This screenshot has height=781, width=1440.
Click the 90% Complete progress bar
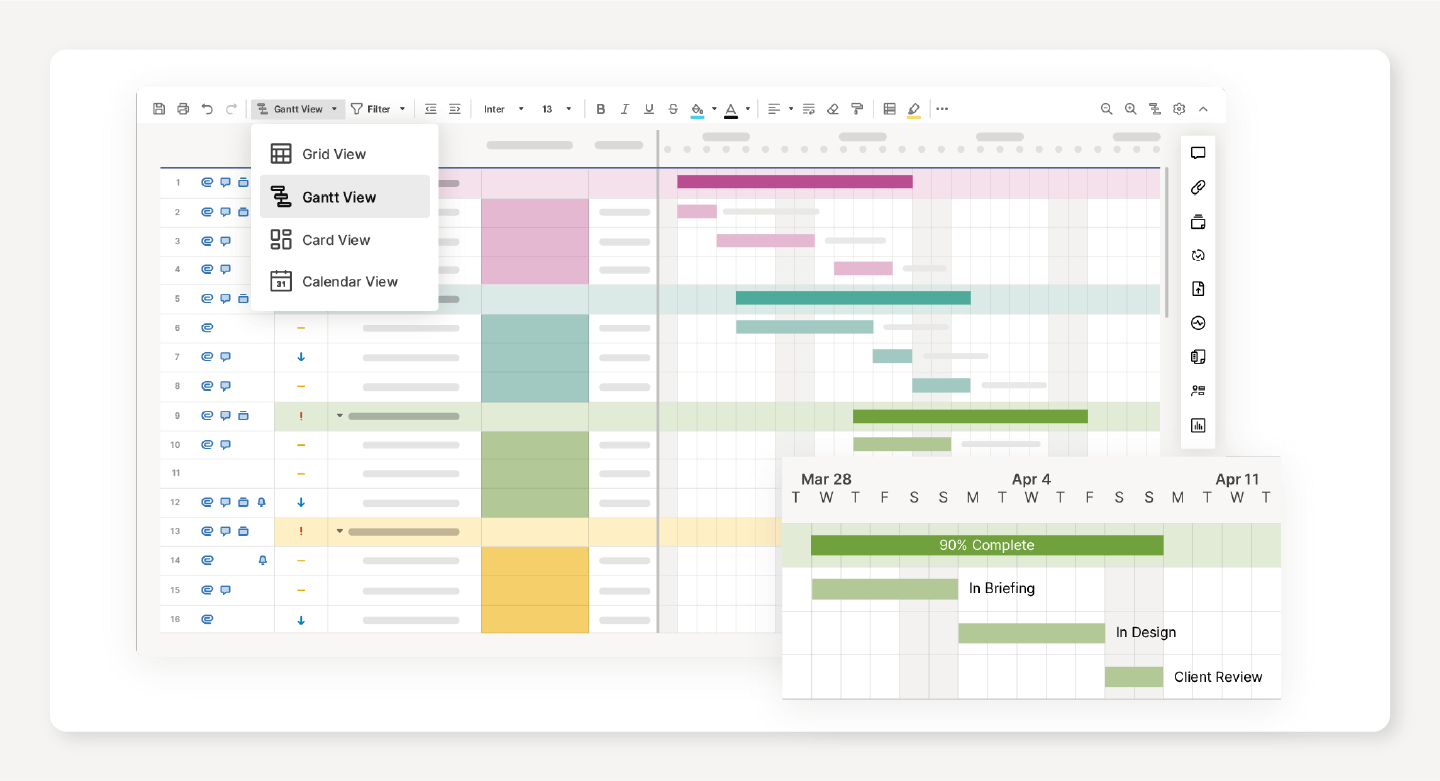tap(986, 545)
